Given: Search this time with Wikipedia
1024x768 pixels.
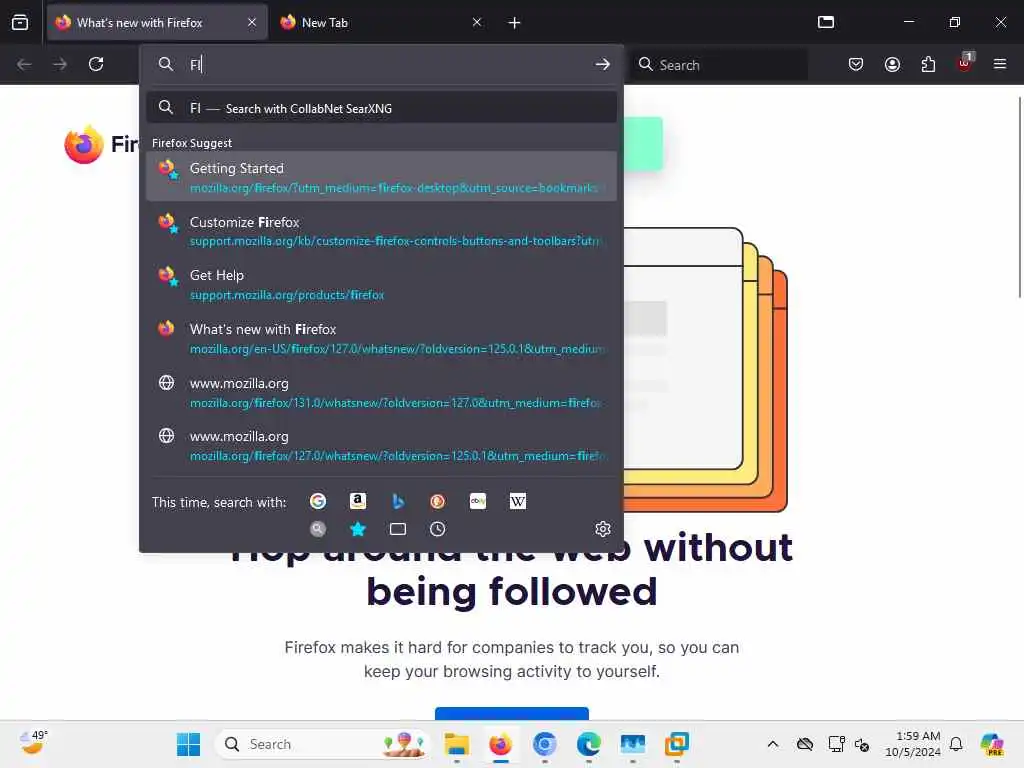Looking at the screenshot, I should point(517,502).
